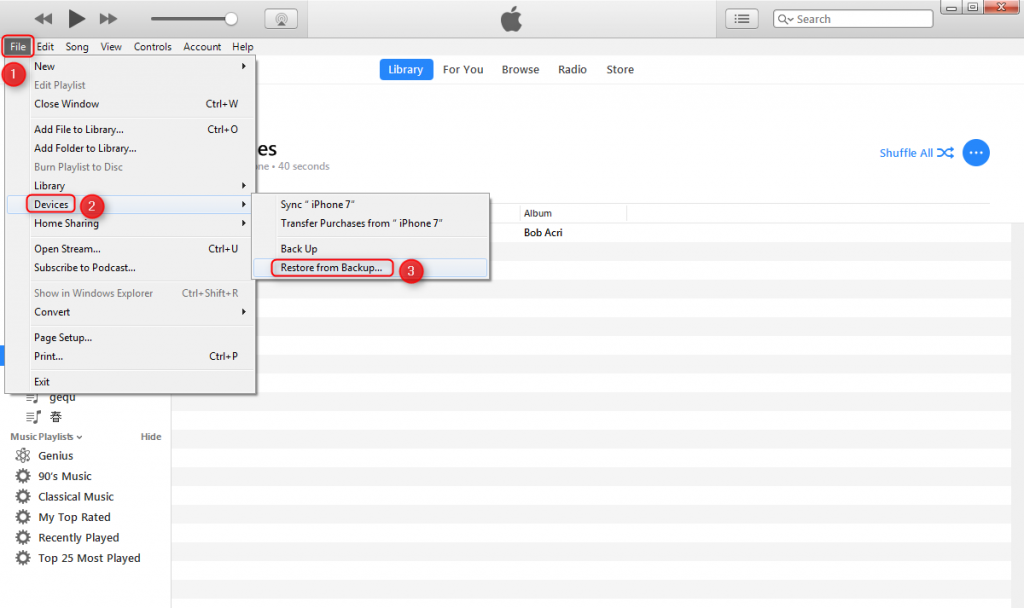Viewport: 1024px width, 608px height.
Task: Open the AirPlay output button
Action: (280, 19)
